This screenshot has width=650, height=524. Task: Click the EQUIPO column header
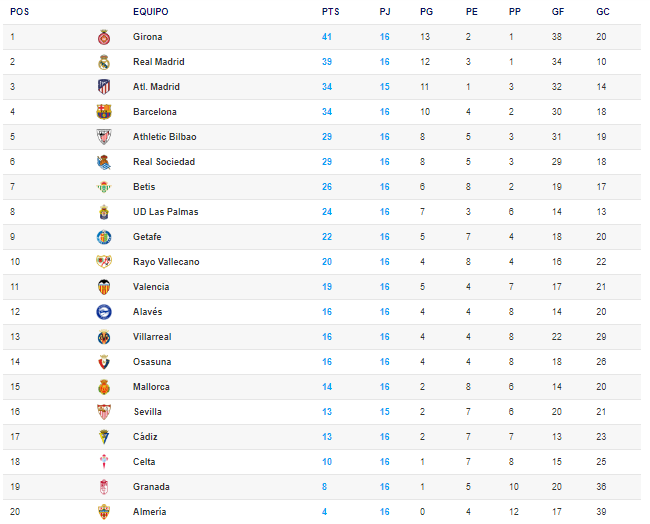150,12
